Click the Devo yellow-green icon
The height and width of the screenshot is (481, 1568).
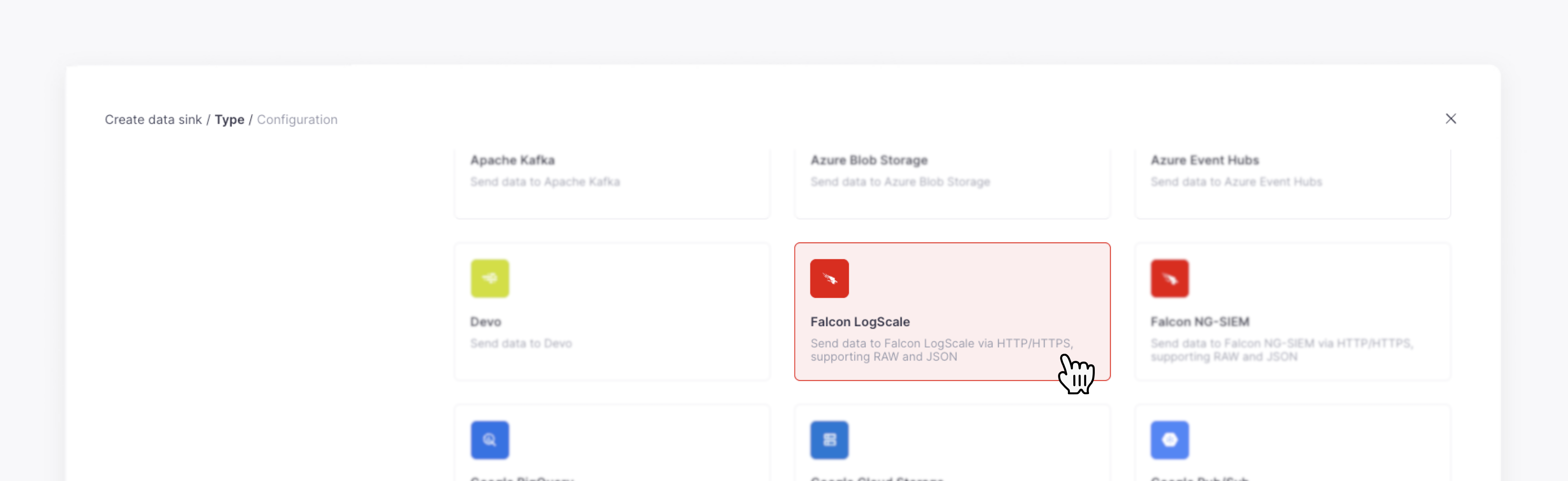pyautogui.click(x=489, y=278)
